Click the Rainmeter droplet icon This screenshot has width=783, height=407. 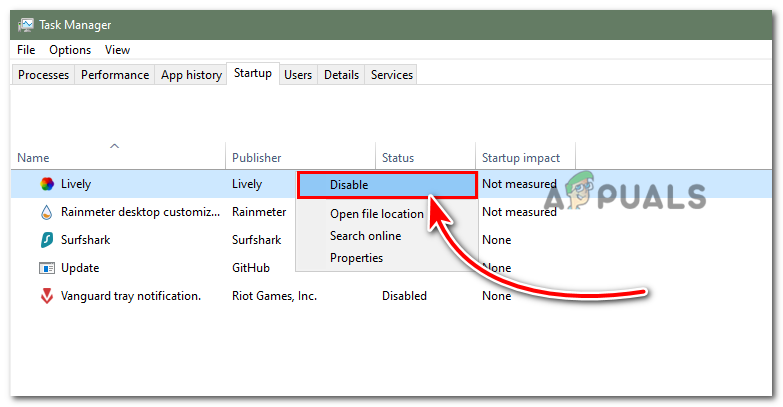click(46, 212)
